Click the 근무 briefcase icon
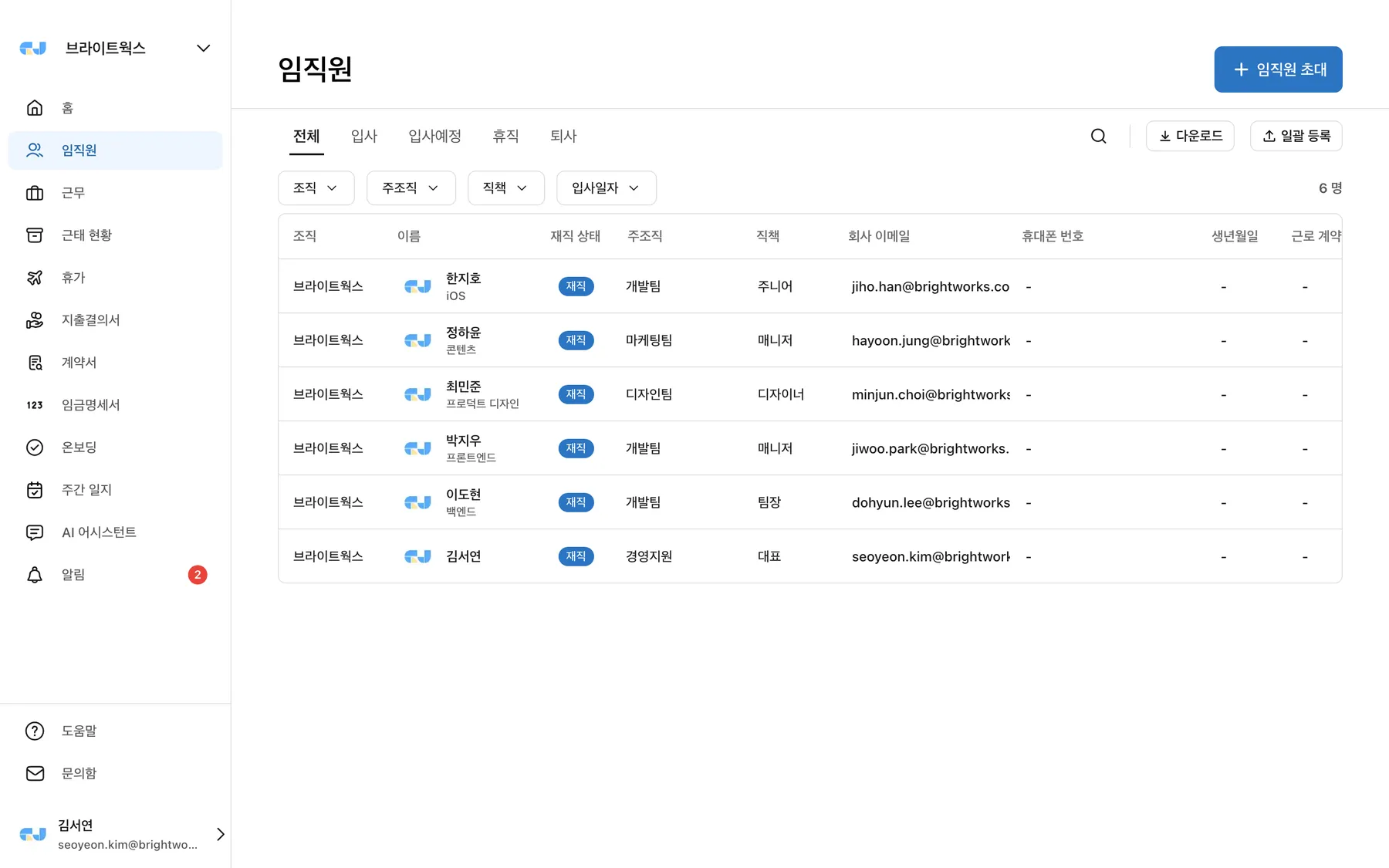The width and height of the screenshot is (1389, 868). click(x=35, y=193)
